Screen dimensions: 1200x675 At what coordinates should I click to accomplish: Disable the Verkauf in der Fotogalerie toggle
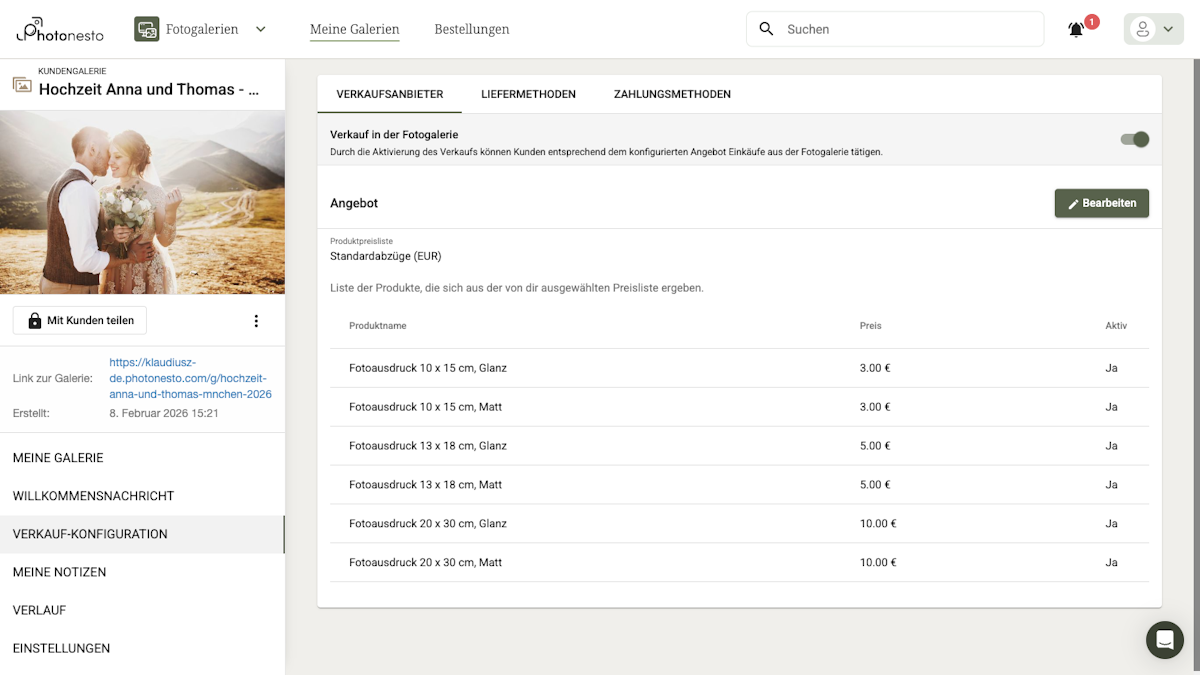(x=1134, y=140)
